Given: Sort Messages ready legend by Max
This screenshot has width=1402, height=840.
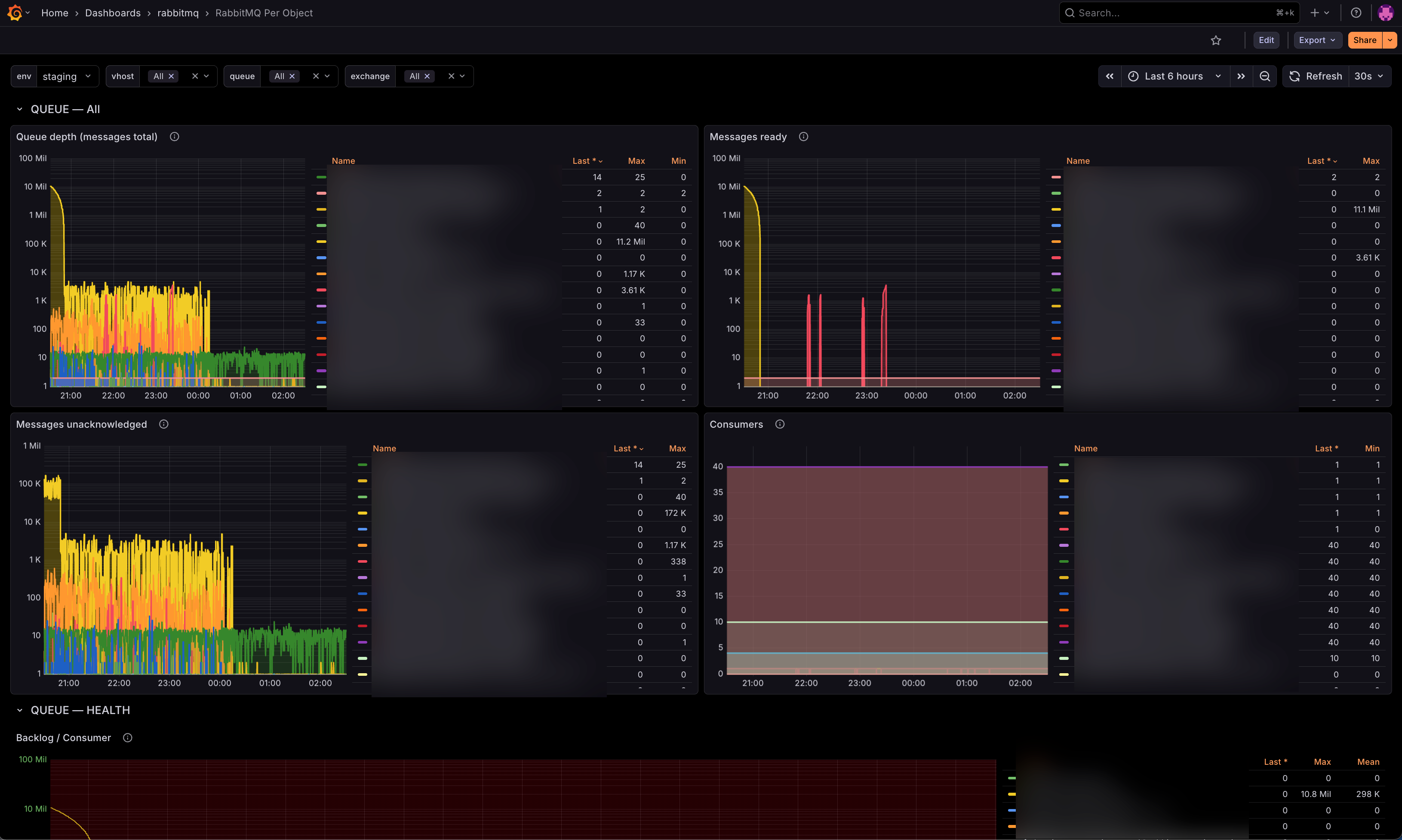Looking at the screenshot, I should 1371,161.
